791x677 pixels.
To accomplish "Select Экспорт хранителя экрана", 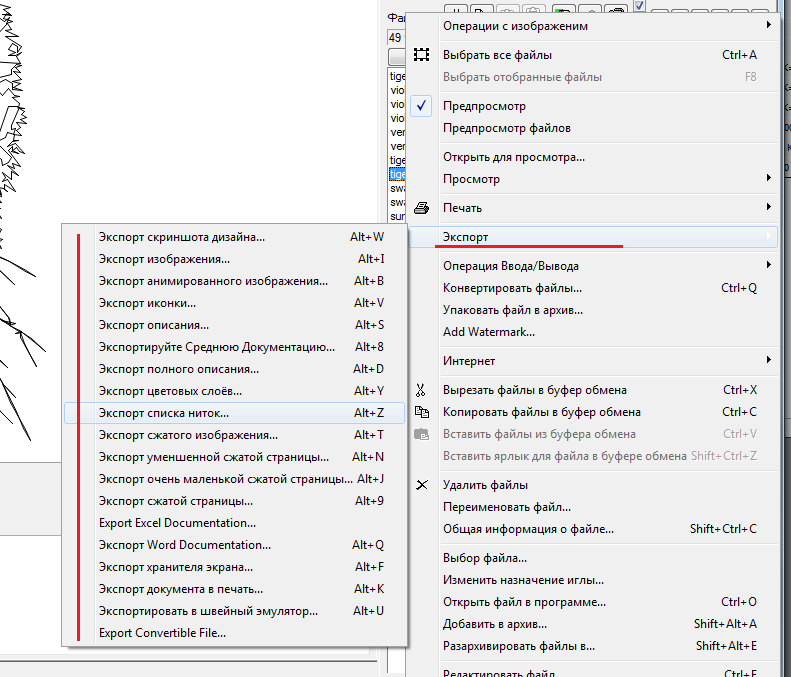I will click(x=235, y=567).
